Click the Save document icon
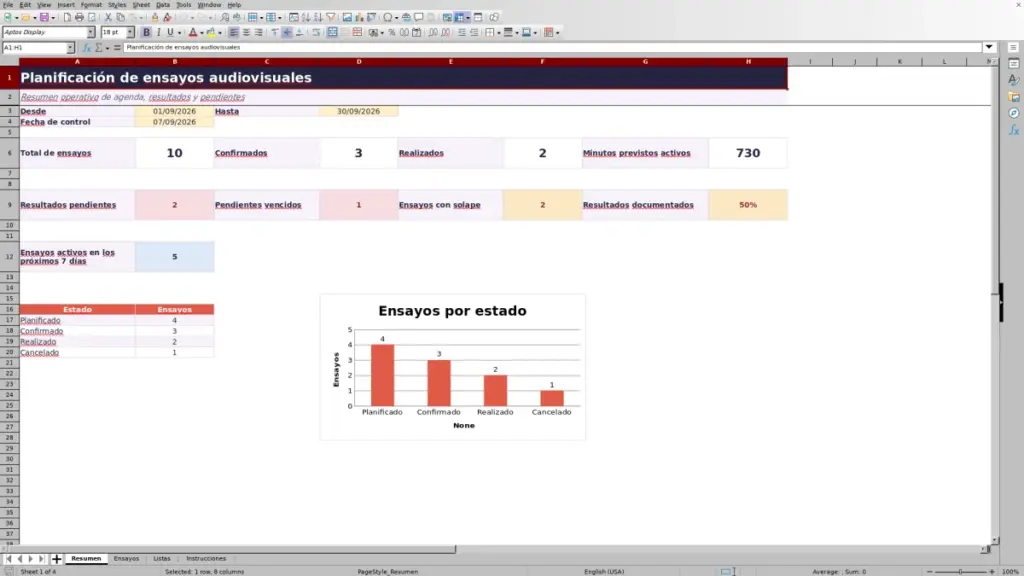 (44, 18)
